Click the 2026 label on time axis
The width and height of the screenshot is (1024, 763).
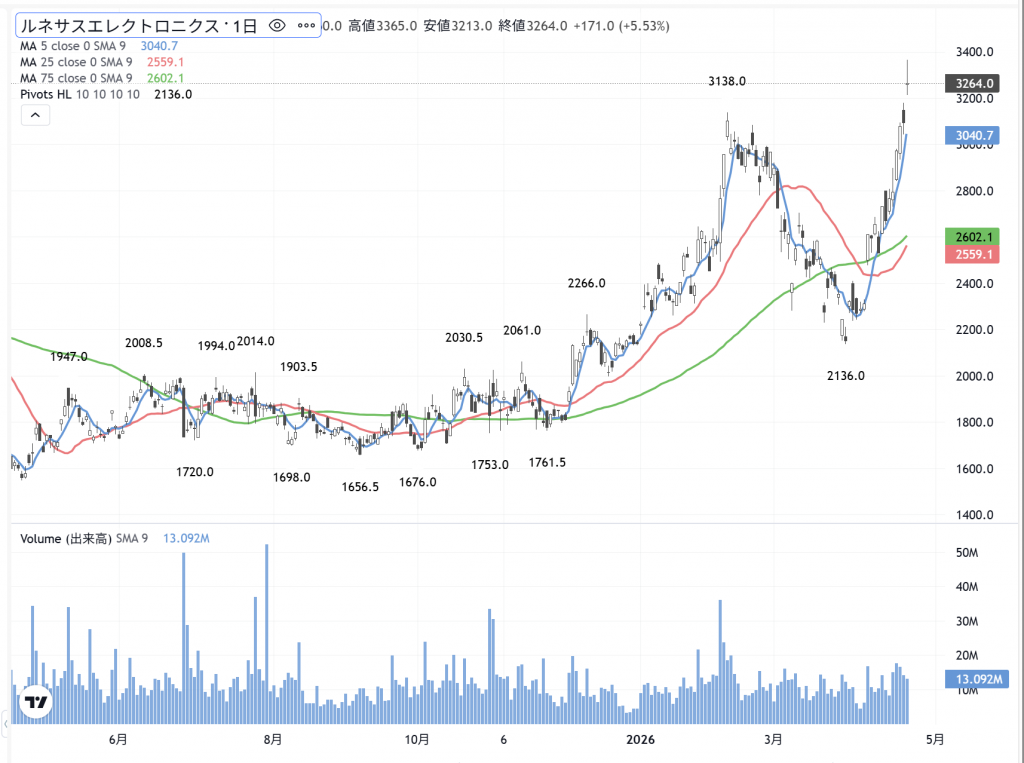click(x=640, y=740)
